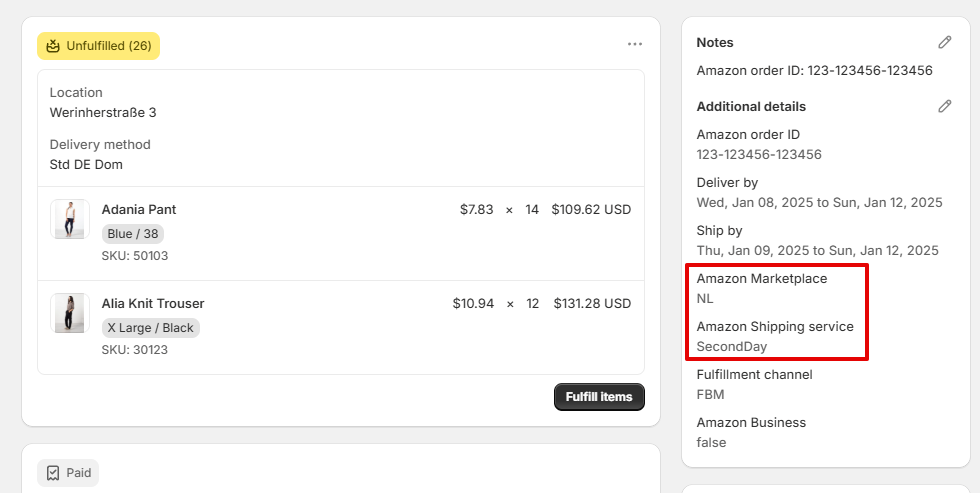
Task: Click the Ship by date range
Action: click(818, 251)
